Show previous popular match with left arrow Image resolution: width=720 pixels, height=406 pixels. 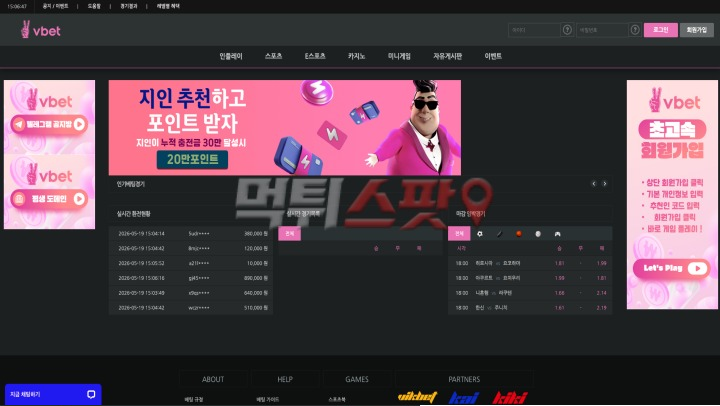click(x=594, y=184)
